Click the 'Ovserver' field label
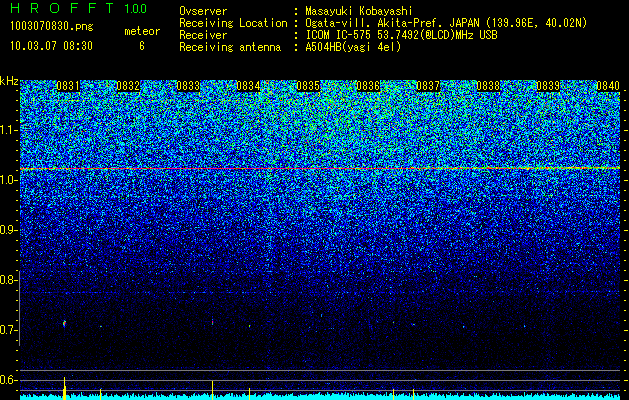This screenshot has width=629, height=400. pyautogui.click(x=203, y=11)
